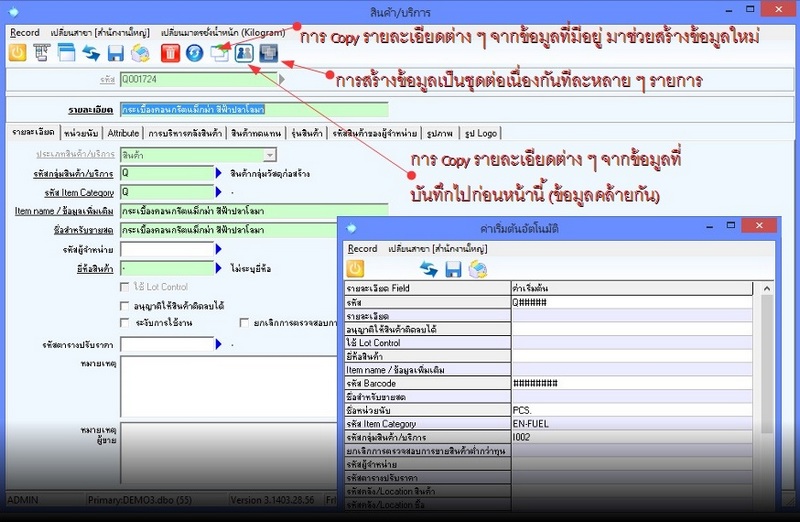Click the save icon in the default values dialog
The height and width of the screenshot is (522, 800).
pos(454,269)
